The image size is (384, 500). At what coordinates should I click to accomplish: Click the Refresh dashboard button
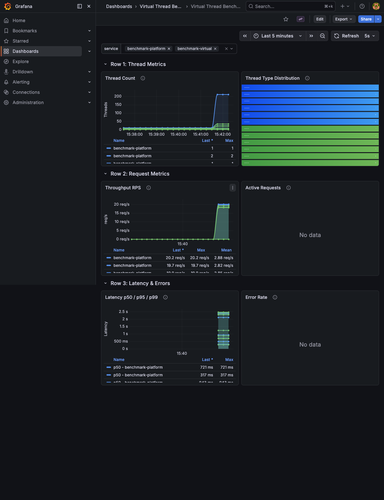pos(346,36)
